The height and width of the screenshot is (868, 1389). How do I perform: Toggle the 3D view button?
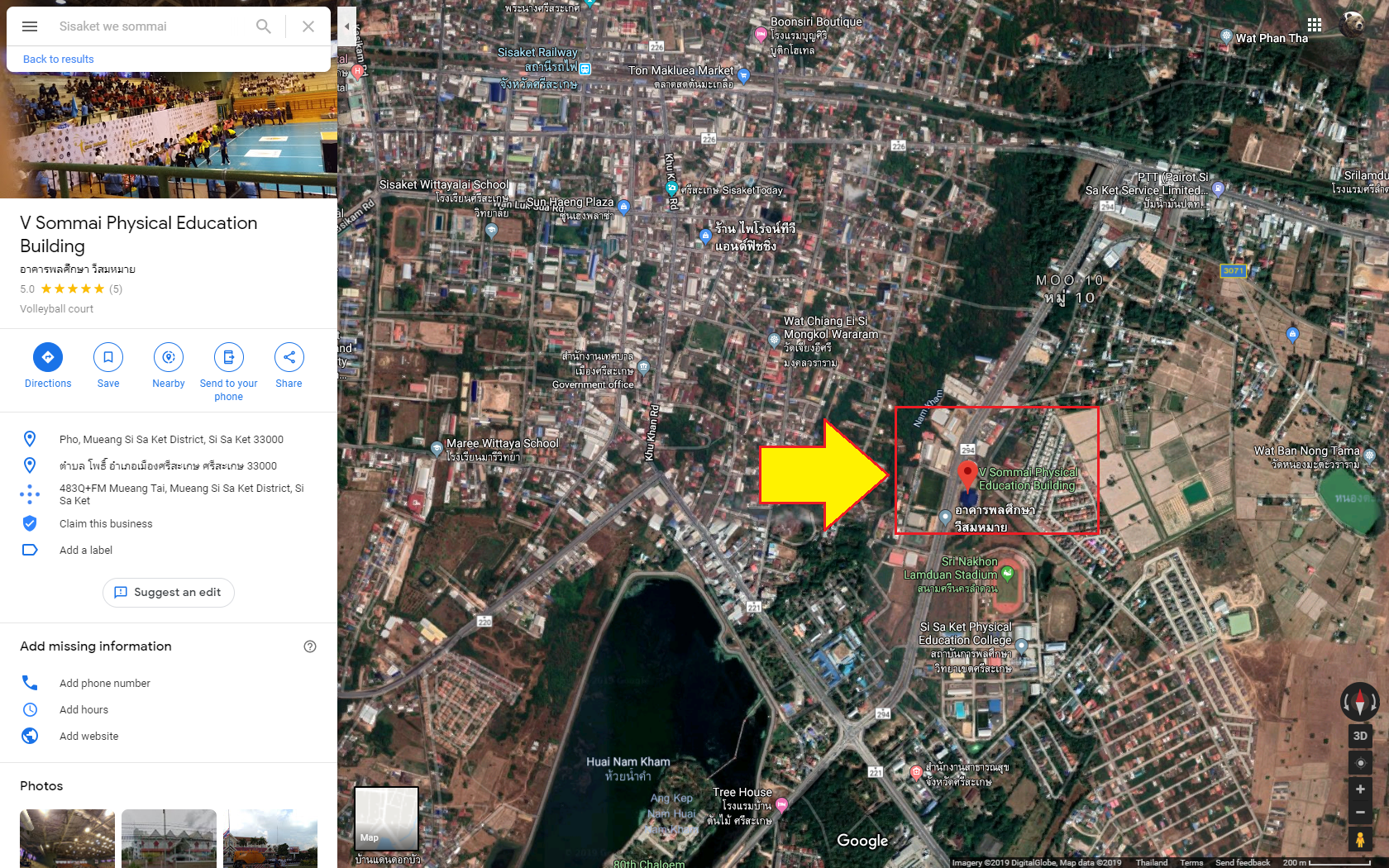point(1360,736)
